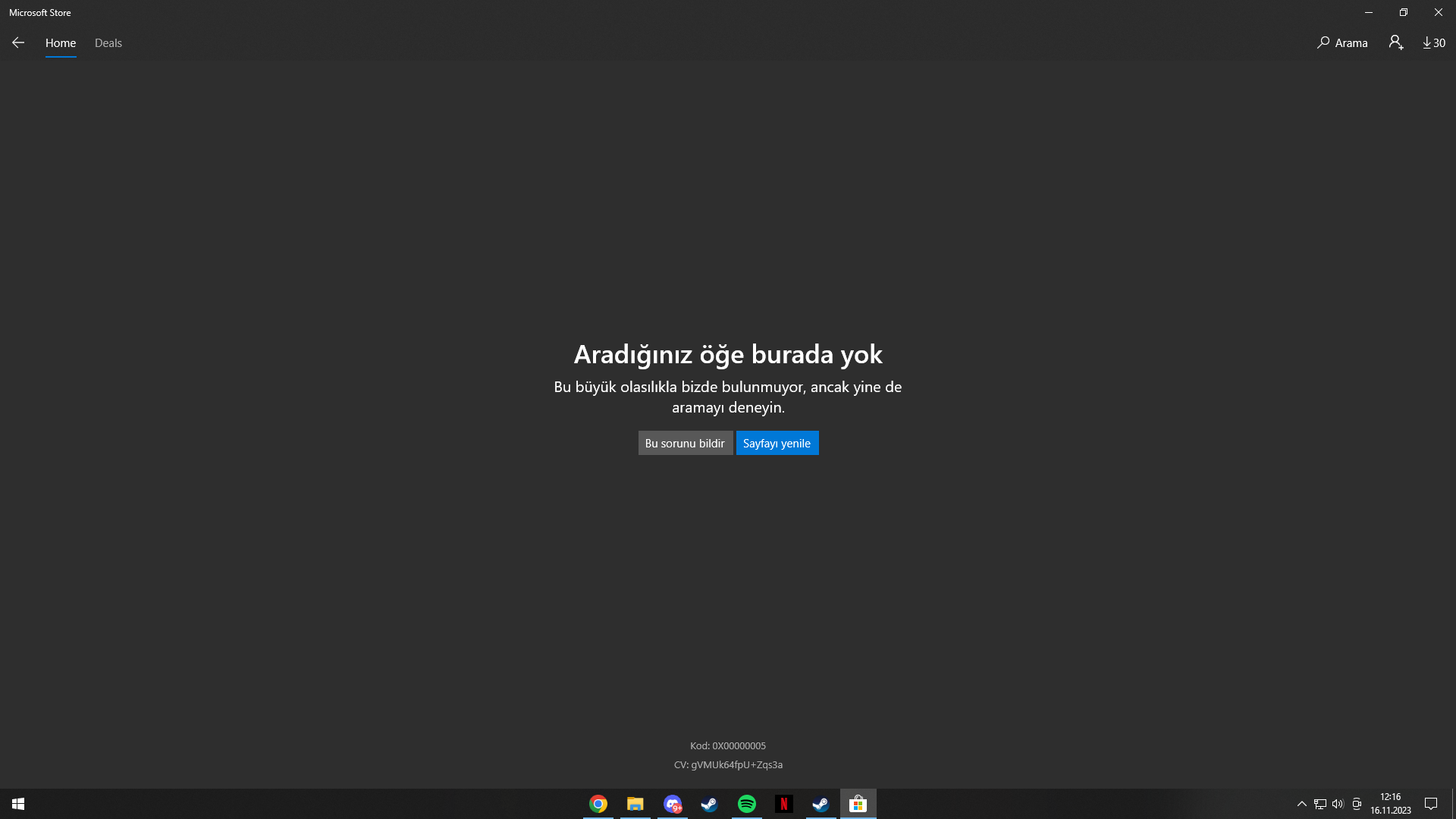The image size is (1456, 819).
Task: Switch to the Home tab
Action: (61, 43)
